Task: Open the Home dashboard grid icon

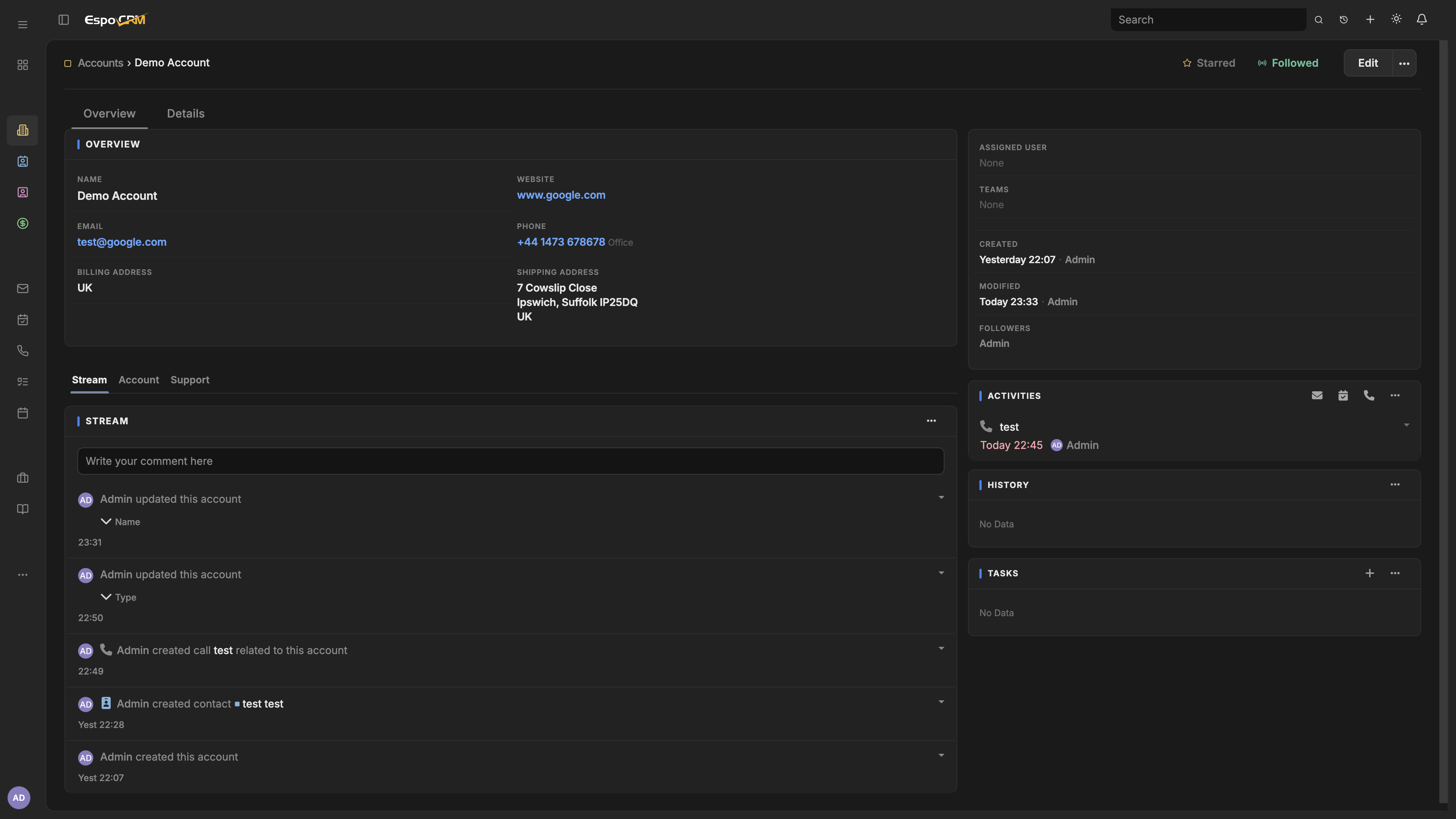Action: pos(23,65)
